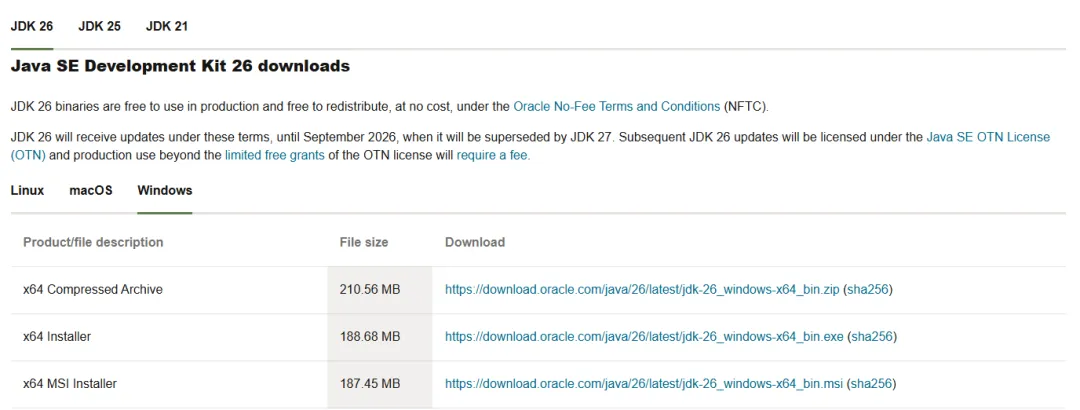Download the windows-x64 bin.zip archive

(642, 290)
